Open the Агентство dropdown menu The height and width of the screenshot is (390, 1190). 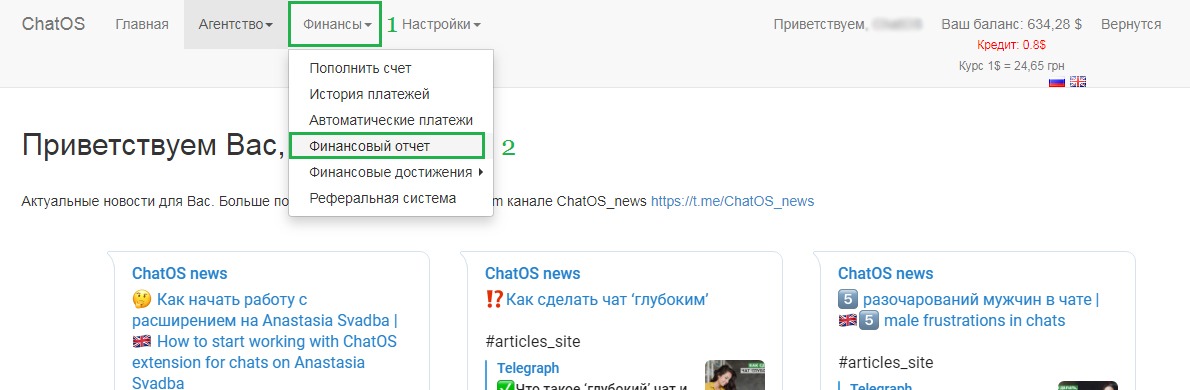[x=235, y=24]
